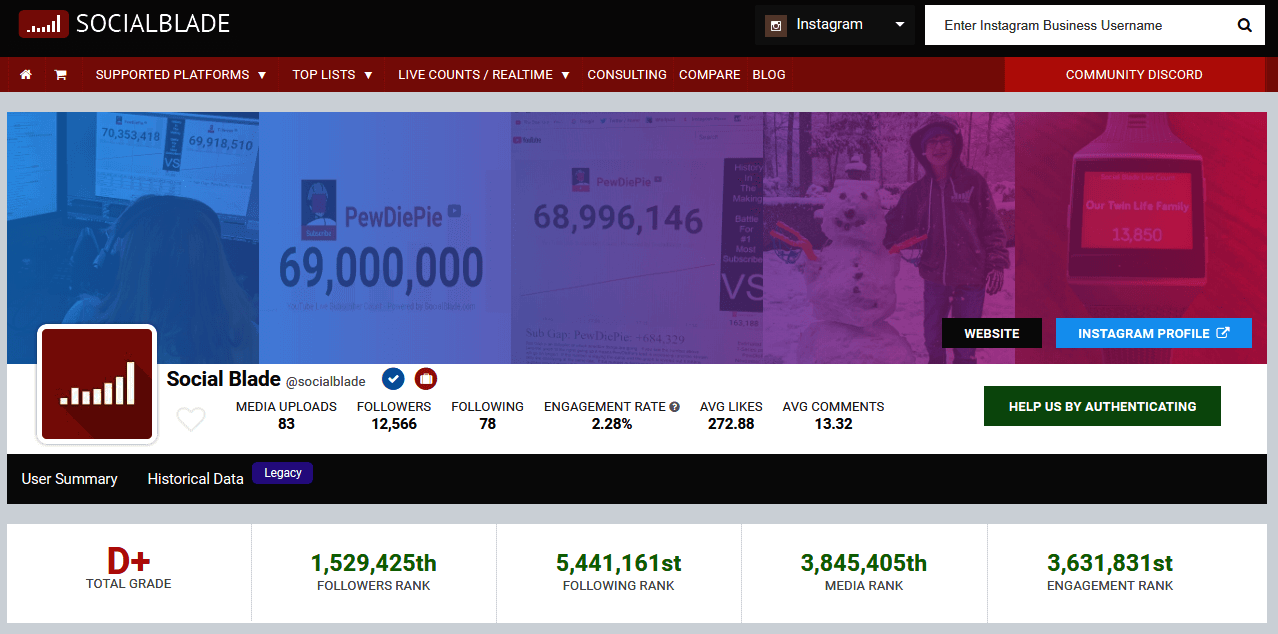Open the shopping cart
The width and height of the screenshot is (1278, 634).
click(x=60, y=74)
